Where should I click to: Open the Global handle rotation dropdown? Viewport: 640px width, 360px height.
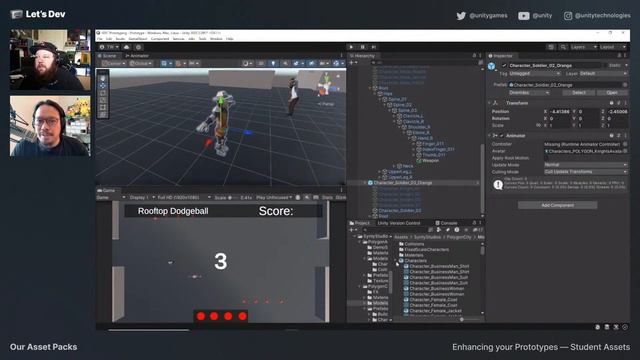coord(140,63)
